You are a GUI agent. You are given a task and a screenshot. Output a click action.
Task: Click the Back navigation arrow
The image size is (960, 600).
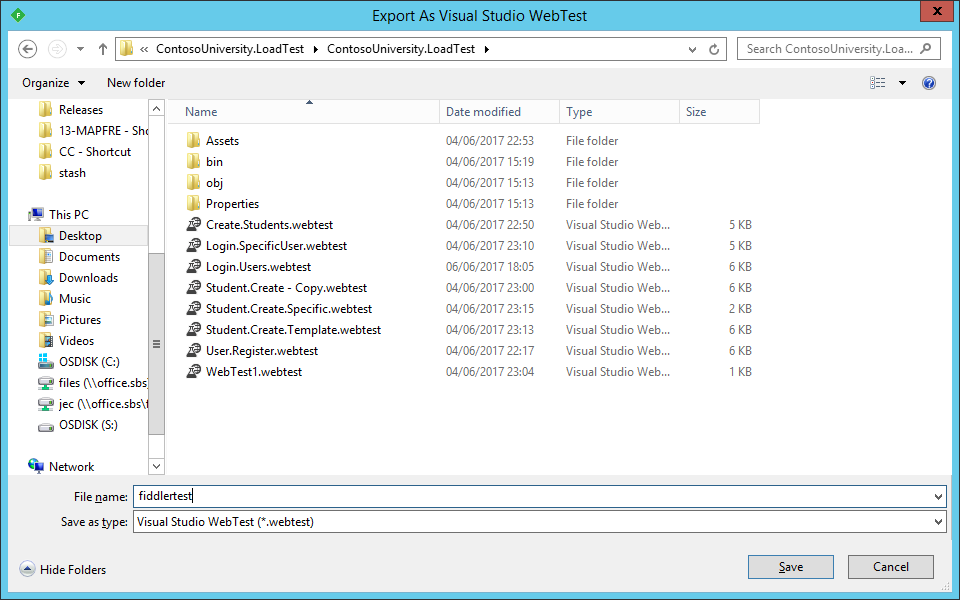click(x=28, y=49)
